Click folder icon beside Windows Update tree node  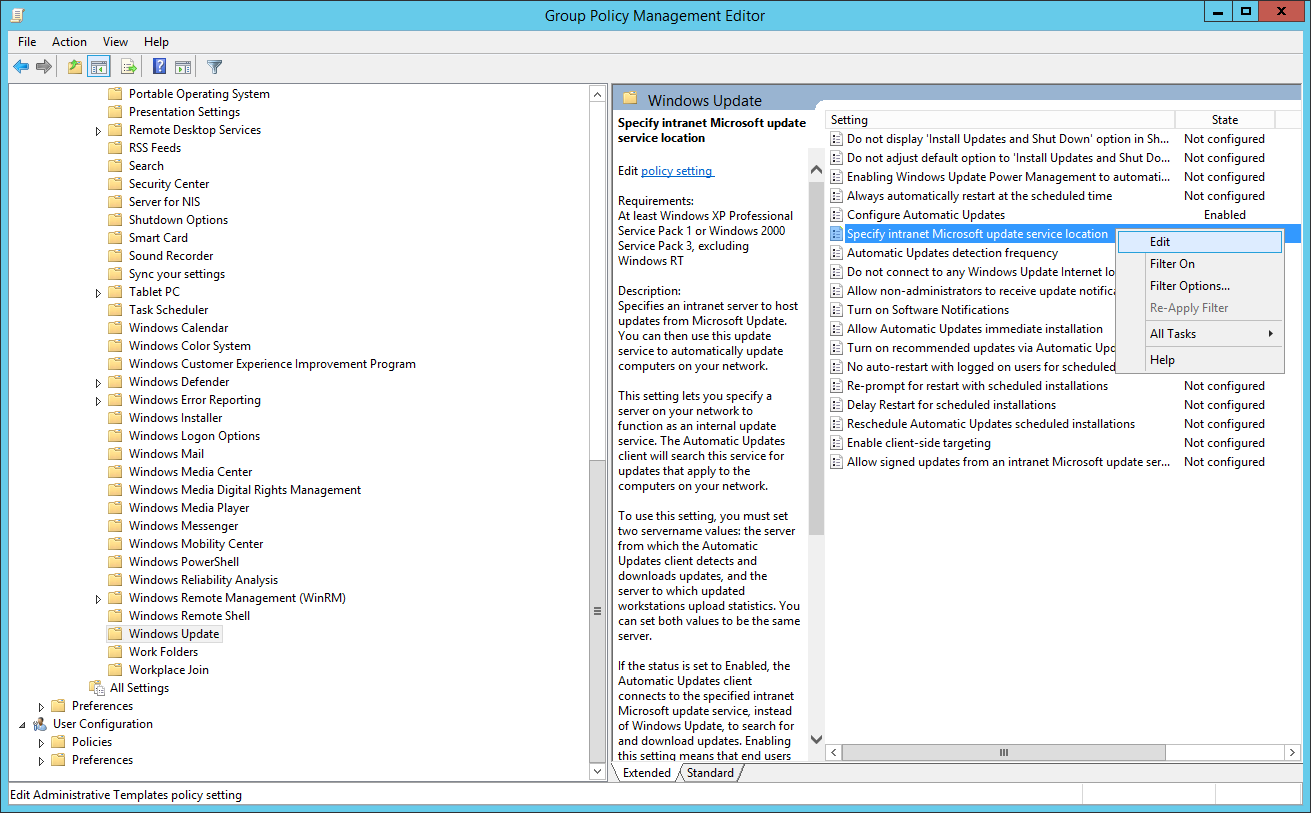[x=114, y=634]
